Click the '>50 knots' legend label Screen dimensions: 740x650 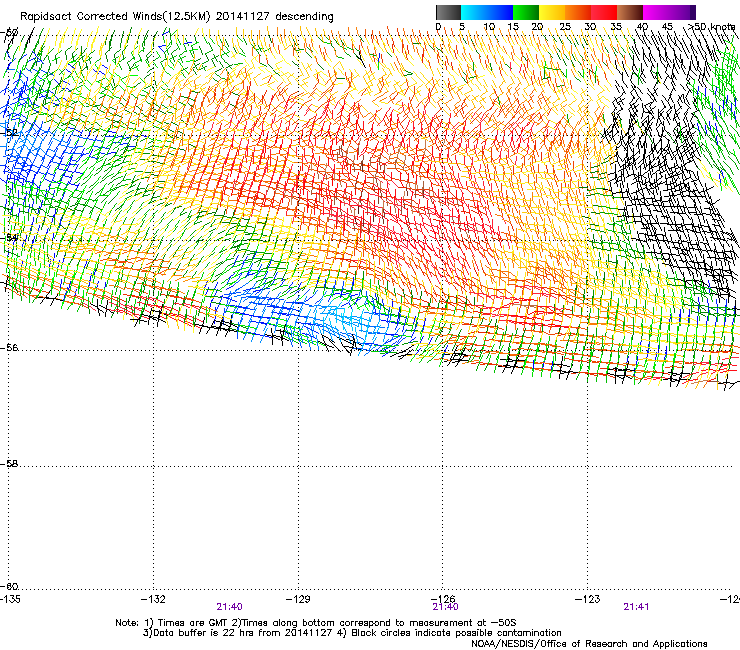pyautogui.click(x=711, y=27)
